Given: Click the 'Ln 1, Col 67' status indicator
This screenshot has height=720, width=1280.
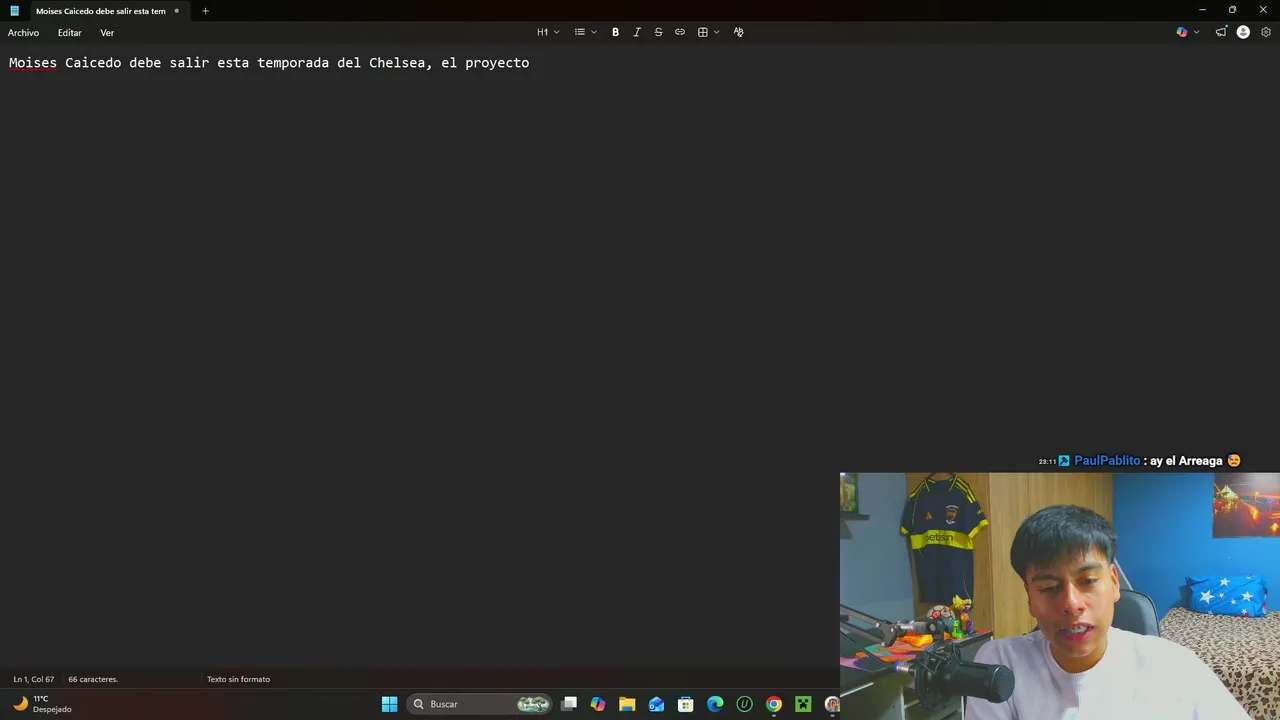Looking at the screenshot, I should [33, 679].
